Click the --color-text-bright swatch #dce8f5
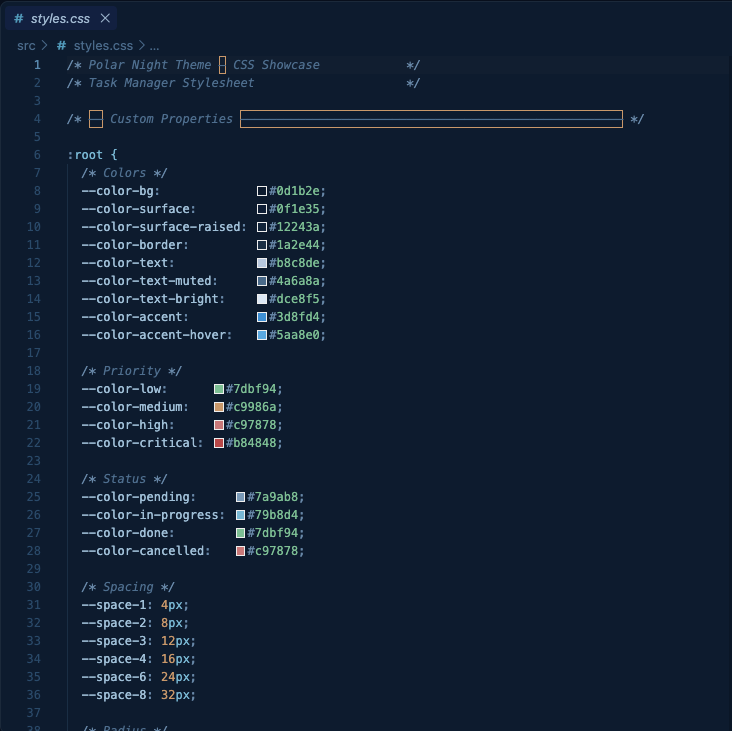 click(x=262, y=299)
